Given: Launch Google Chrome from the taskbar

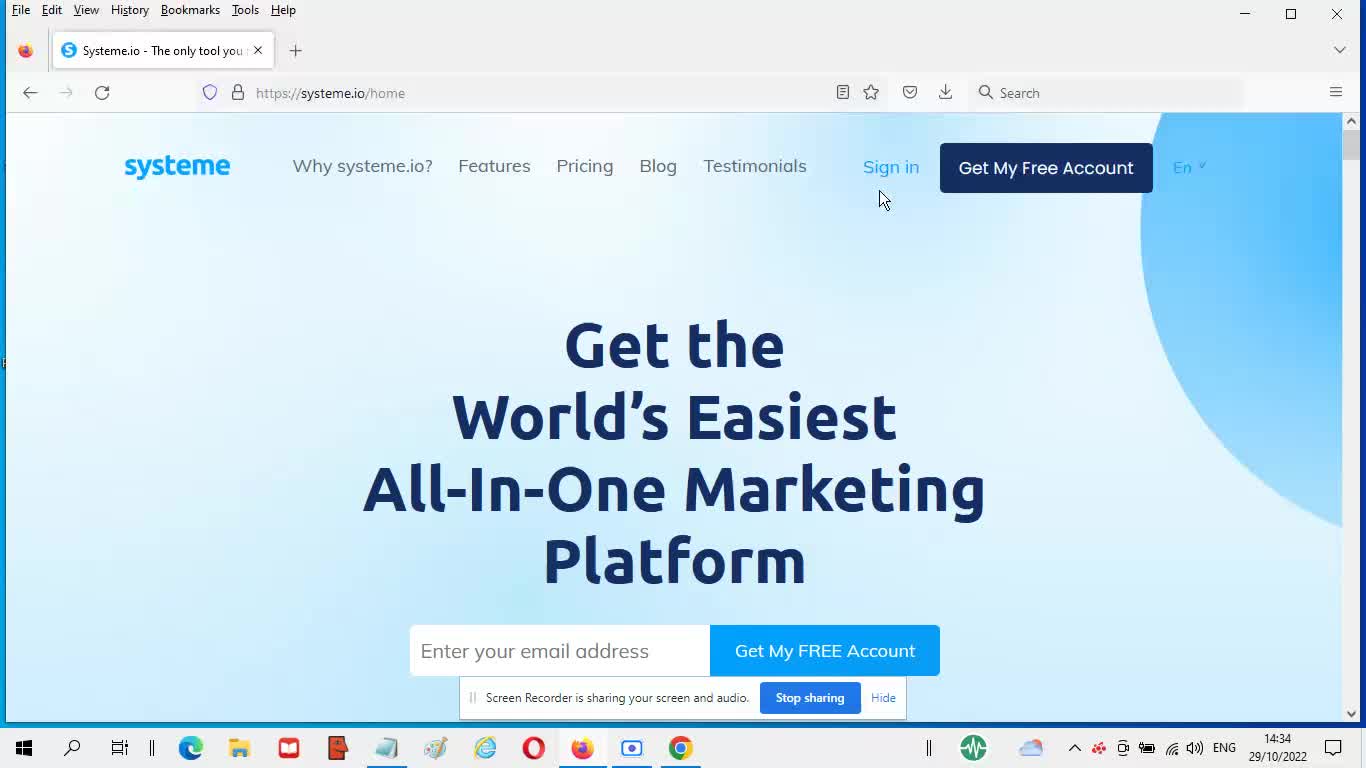Looking at the screenshot, I should coord(681,748).
